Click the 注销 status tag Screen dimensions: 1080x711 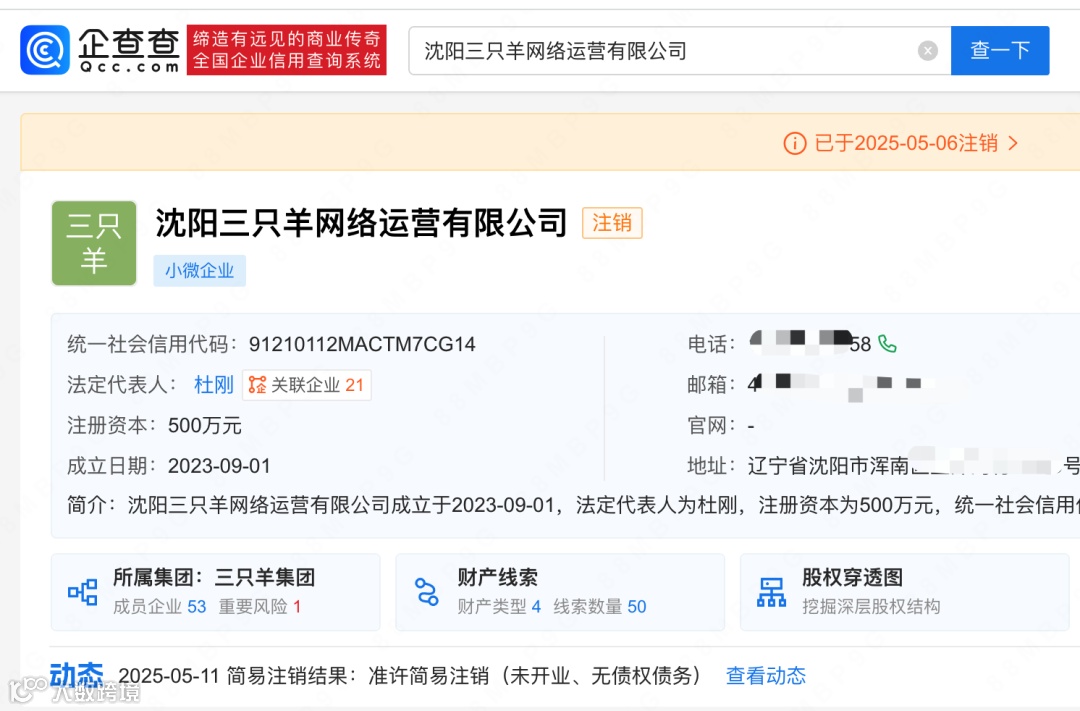pyautogui.click(x=612, y=223)
